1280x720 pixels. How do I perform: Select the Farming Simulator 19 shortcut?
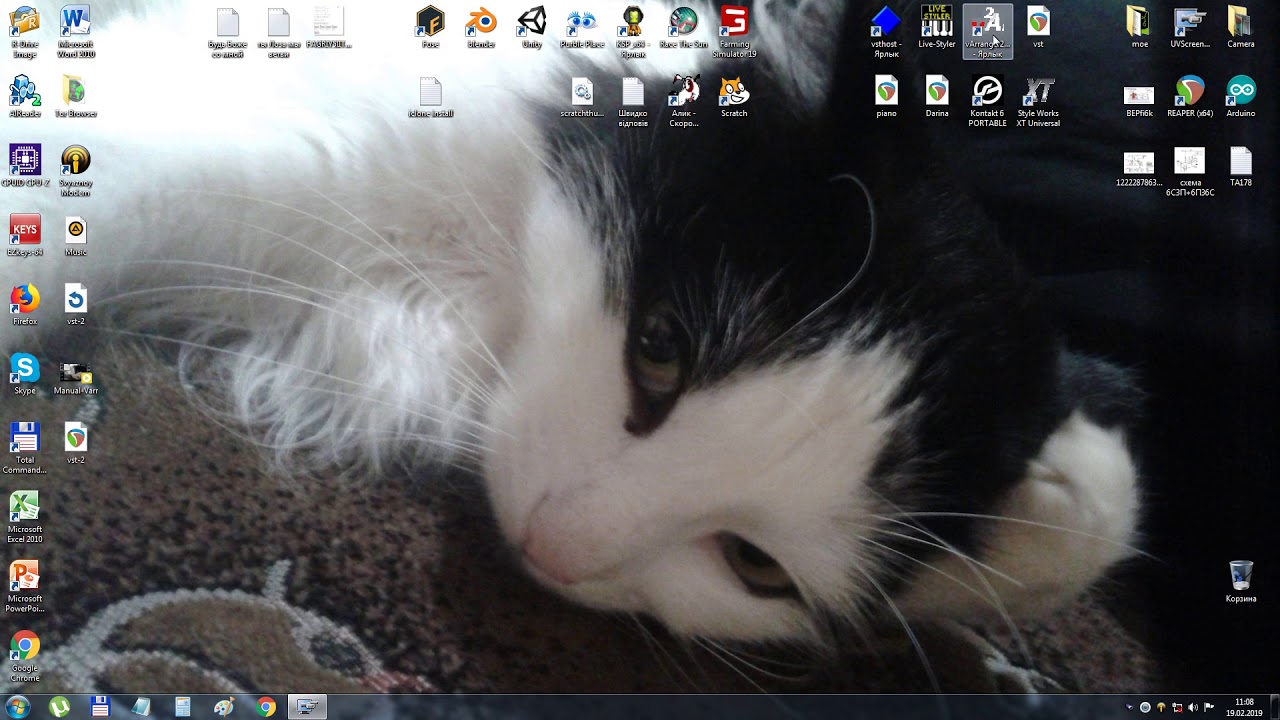[x=735, y=32]
